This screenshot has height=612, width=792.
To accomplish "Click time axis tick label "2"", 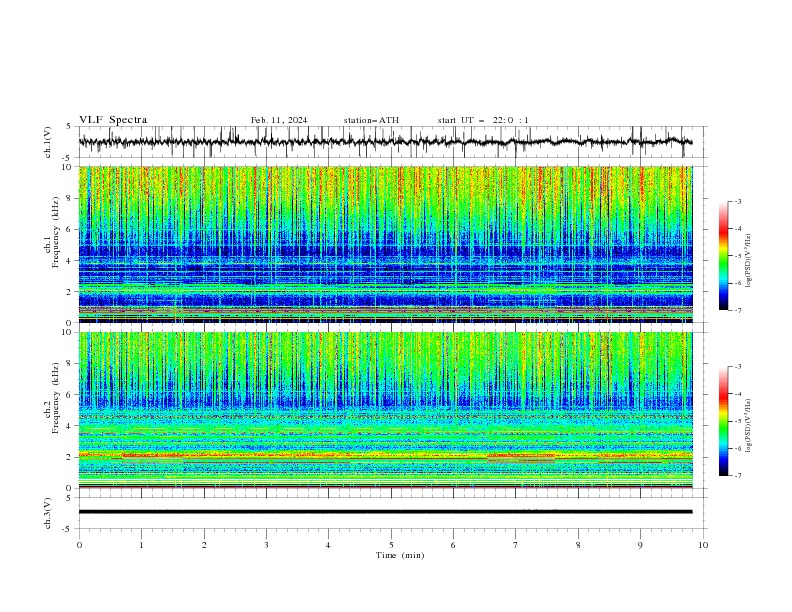I will pyautogui.click(x=204, y=545).
